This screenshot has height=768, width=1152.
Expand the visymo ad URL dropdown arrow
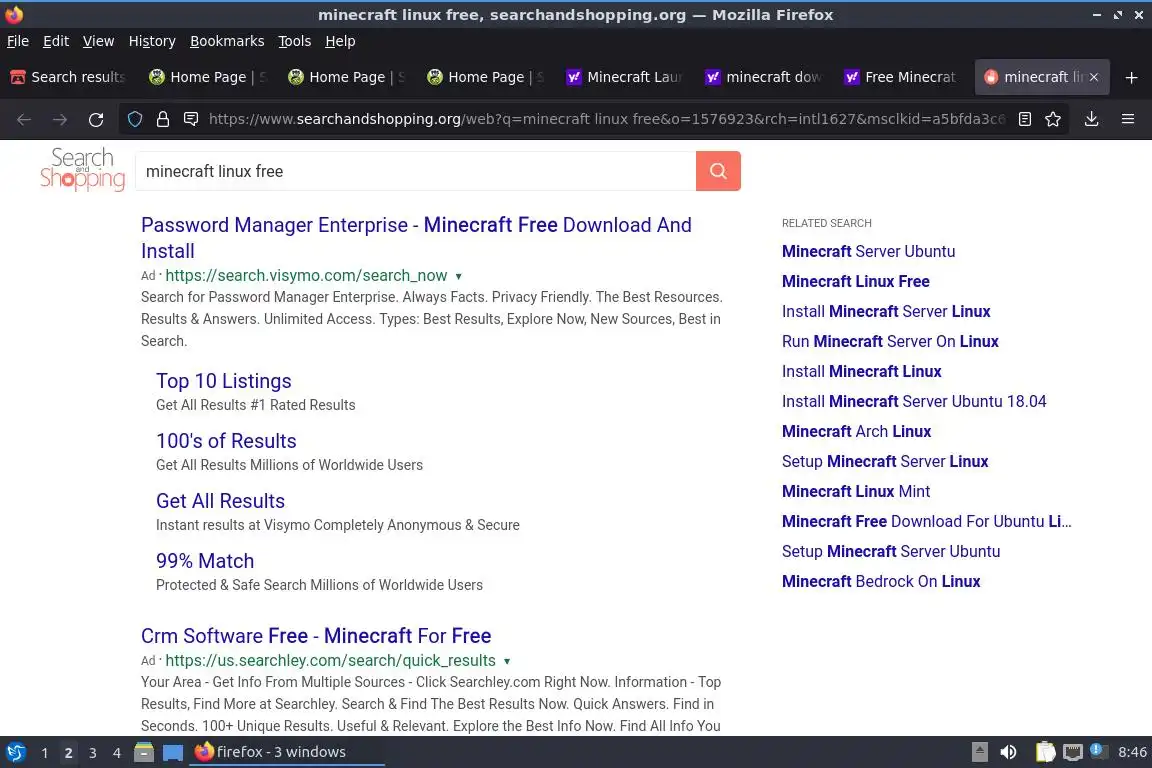[x=458, y=276]
